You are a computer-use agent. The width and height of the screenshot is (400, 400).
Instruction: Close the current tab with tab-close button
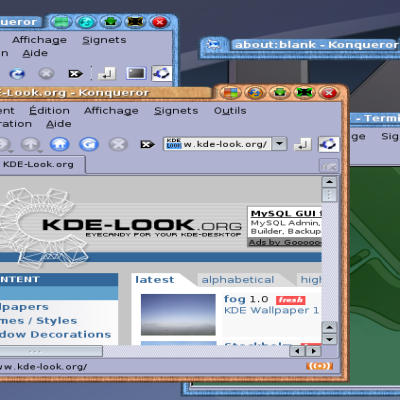coord(329,166)
